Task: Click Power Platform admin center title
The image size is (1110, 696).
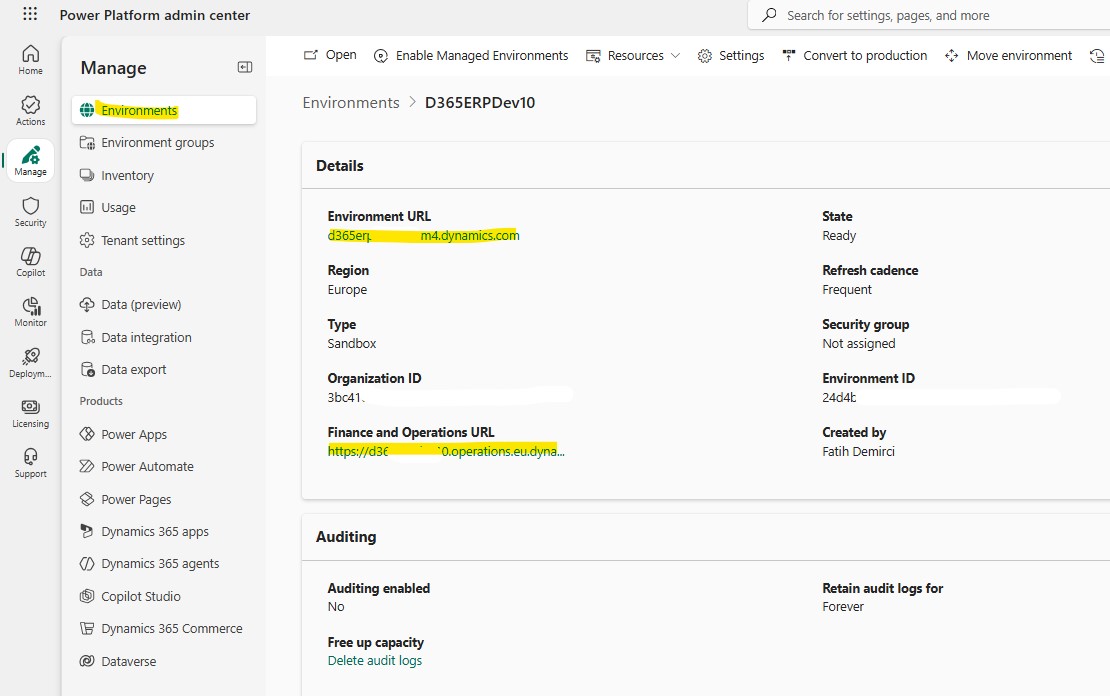Action: pos(154,15)
